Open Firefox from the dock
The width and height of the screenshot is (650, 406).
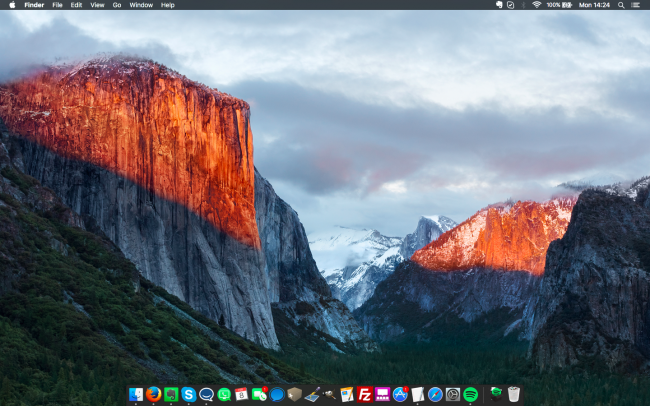point(153,394)
